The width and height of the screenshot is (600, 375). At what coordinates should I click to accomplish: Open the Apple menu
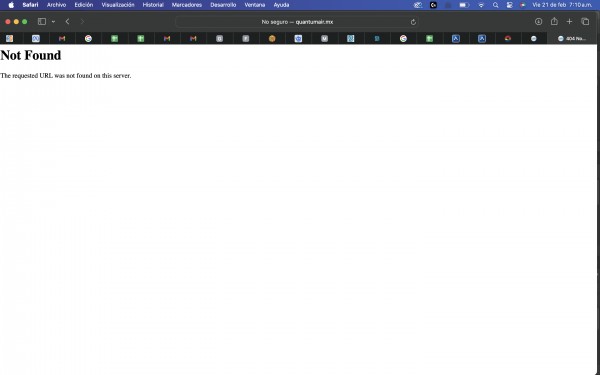pyautogui.click(x=11, y=5)
